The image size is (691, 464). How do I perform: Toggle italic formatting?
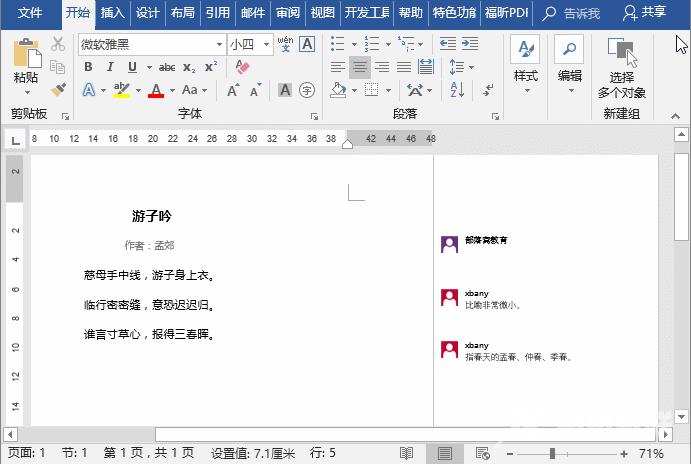pyautogui.click(x=110, y=67)
